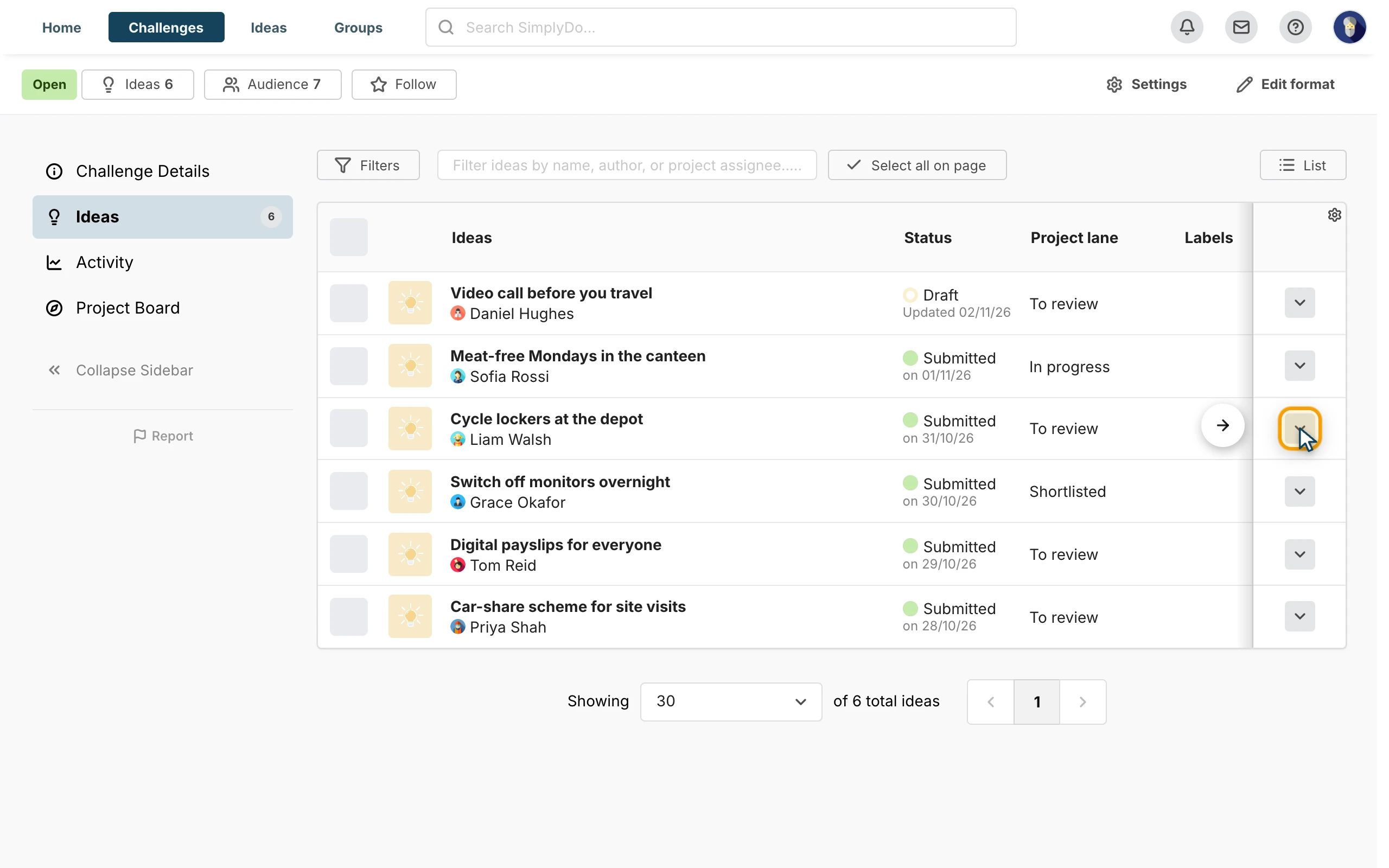Go to previous page of ideas
The width and height of the screenshot is (1389, 868).
[991, 701]
